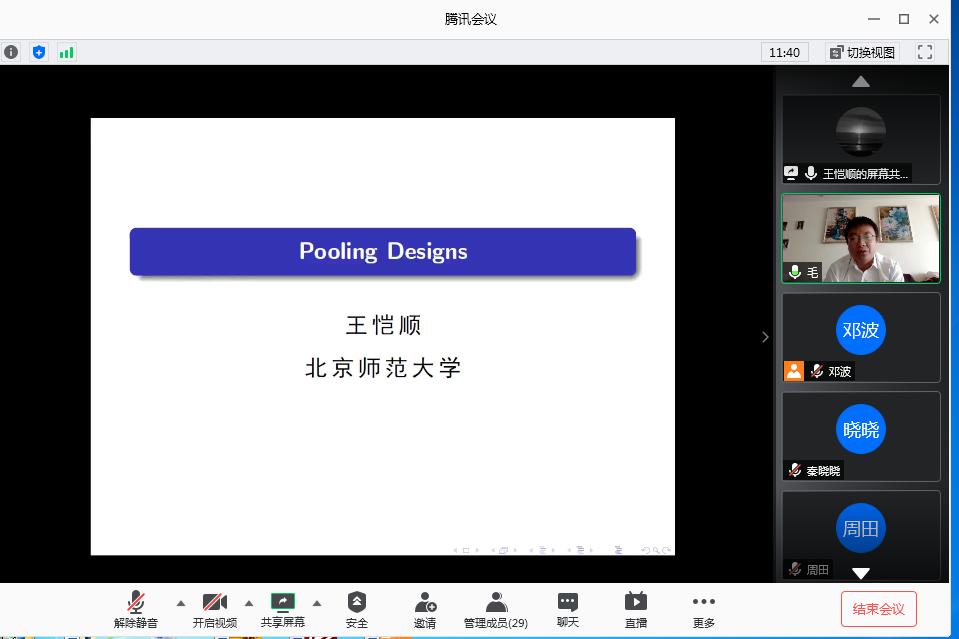The image size is (959, 639).
Task: Open the 安全 security options
Action: pyautogui.click(x=357, y=609)
